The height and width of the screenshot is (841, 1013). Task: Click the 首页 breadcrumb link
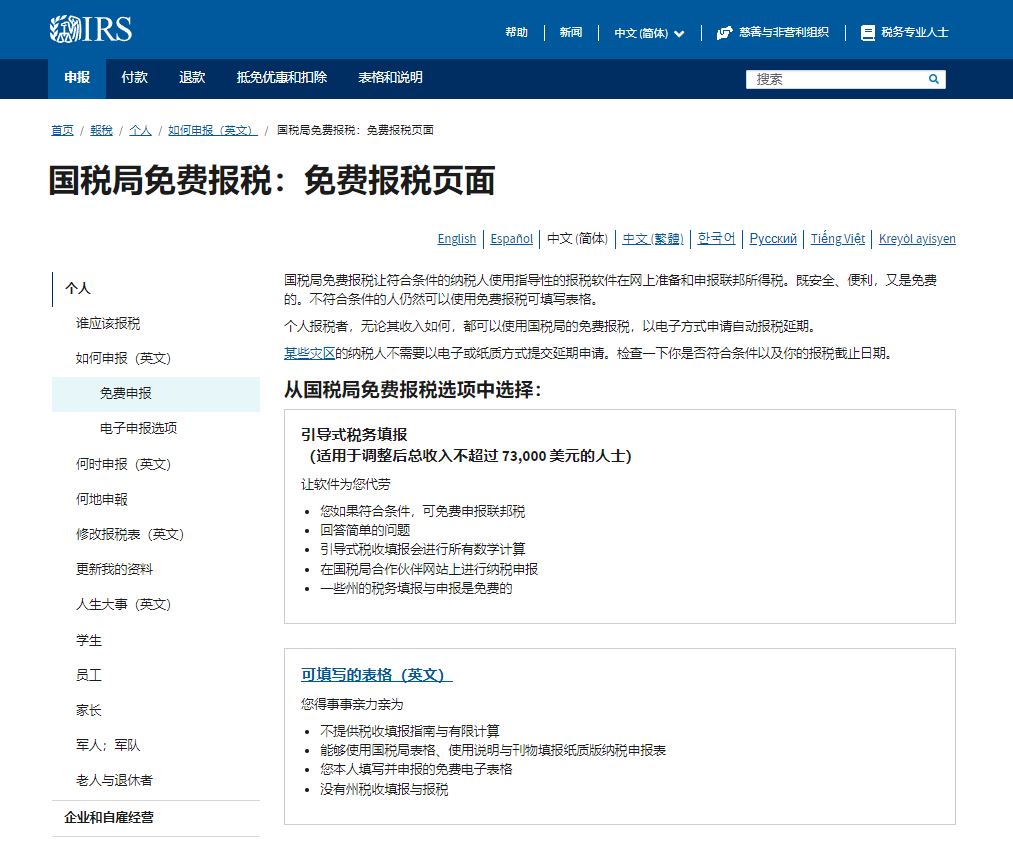click(62, 130)
